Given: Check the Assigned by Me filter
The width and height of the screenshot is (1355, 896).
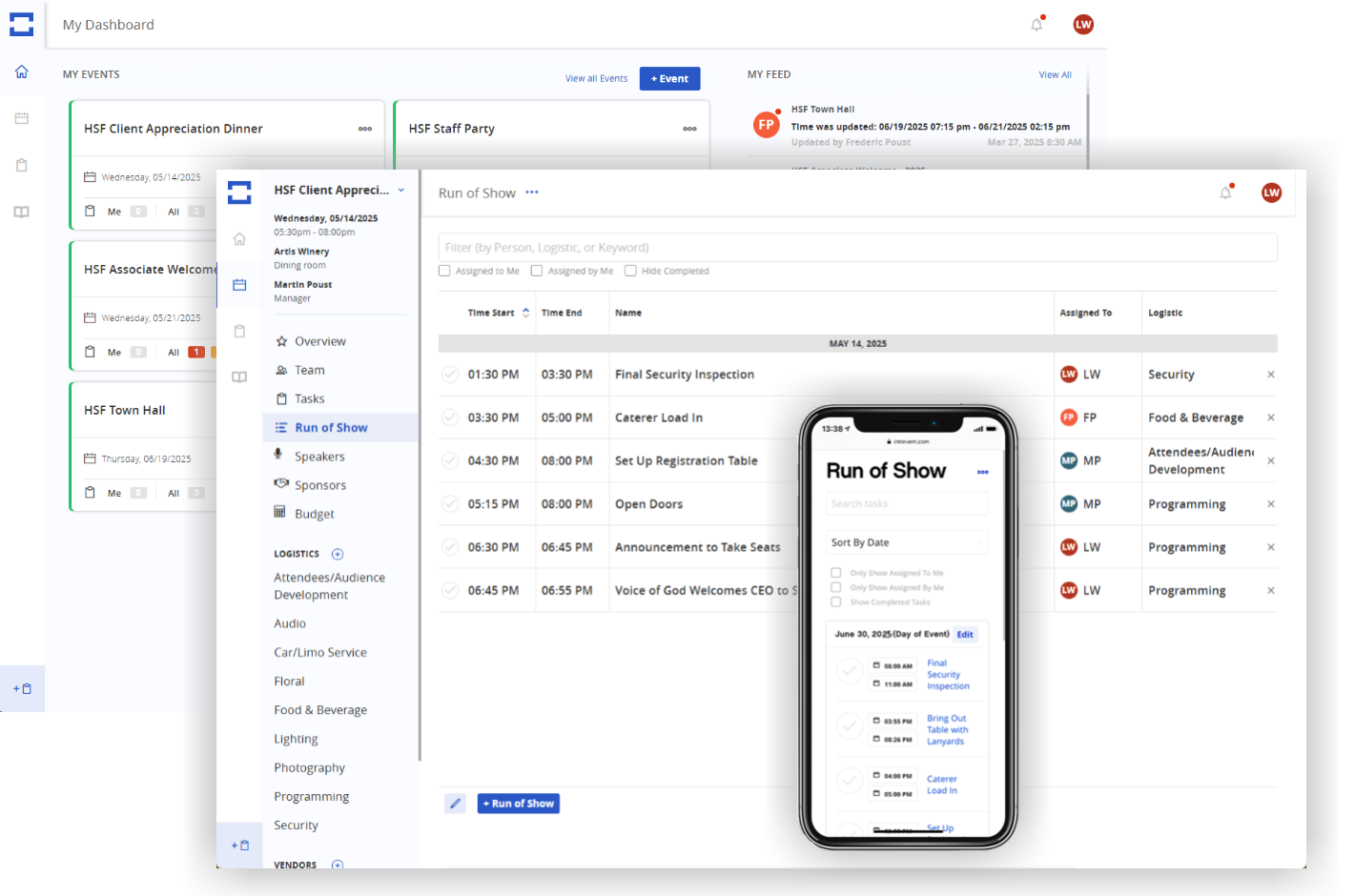Looking at the screenshot, I should 537,271.
